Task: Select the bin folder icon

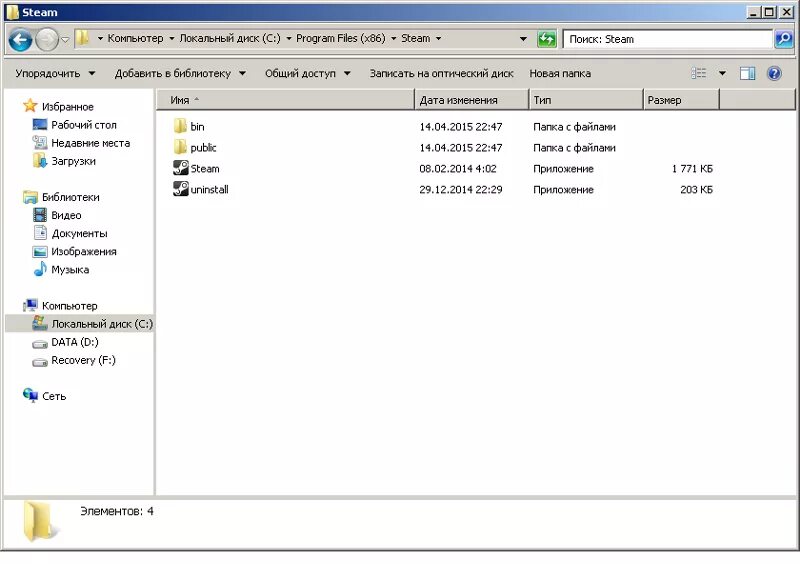Action: (x=180, y=126)
